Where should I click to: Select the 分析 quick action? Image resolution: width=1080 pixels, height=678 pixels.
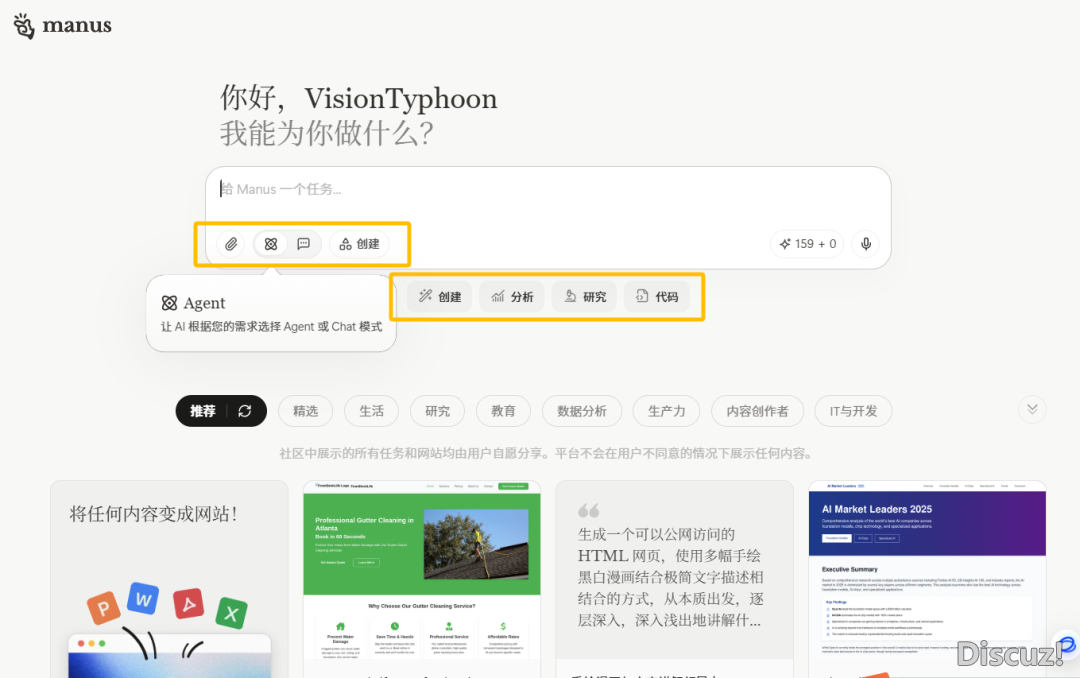click(512, 297)
